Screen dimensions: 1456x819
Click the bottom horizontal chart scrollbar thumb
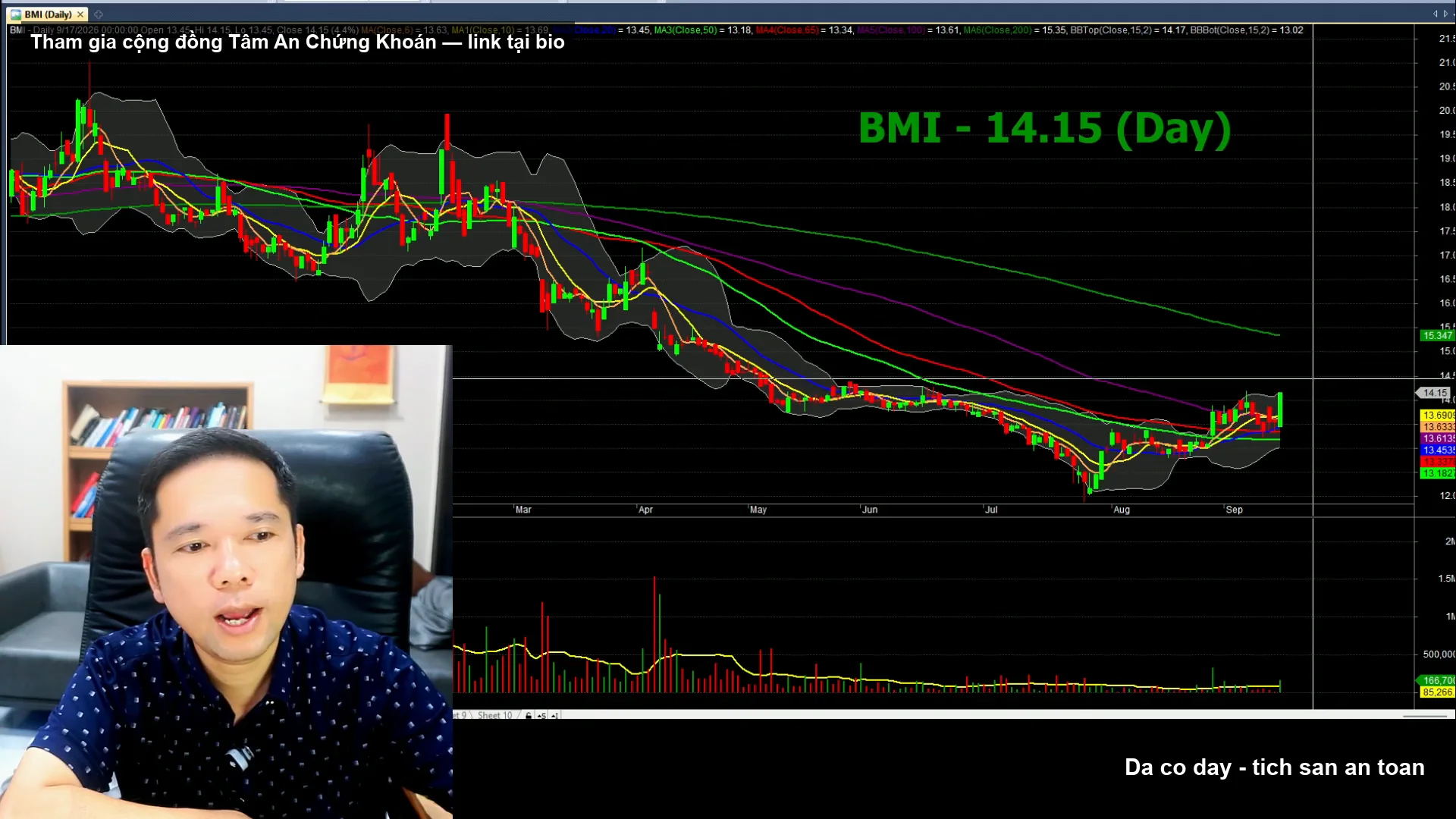[1426, 716]
